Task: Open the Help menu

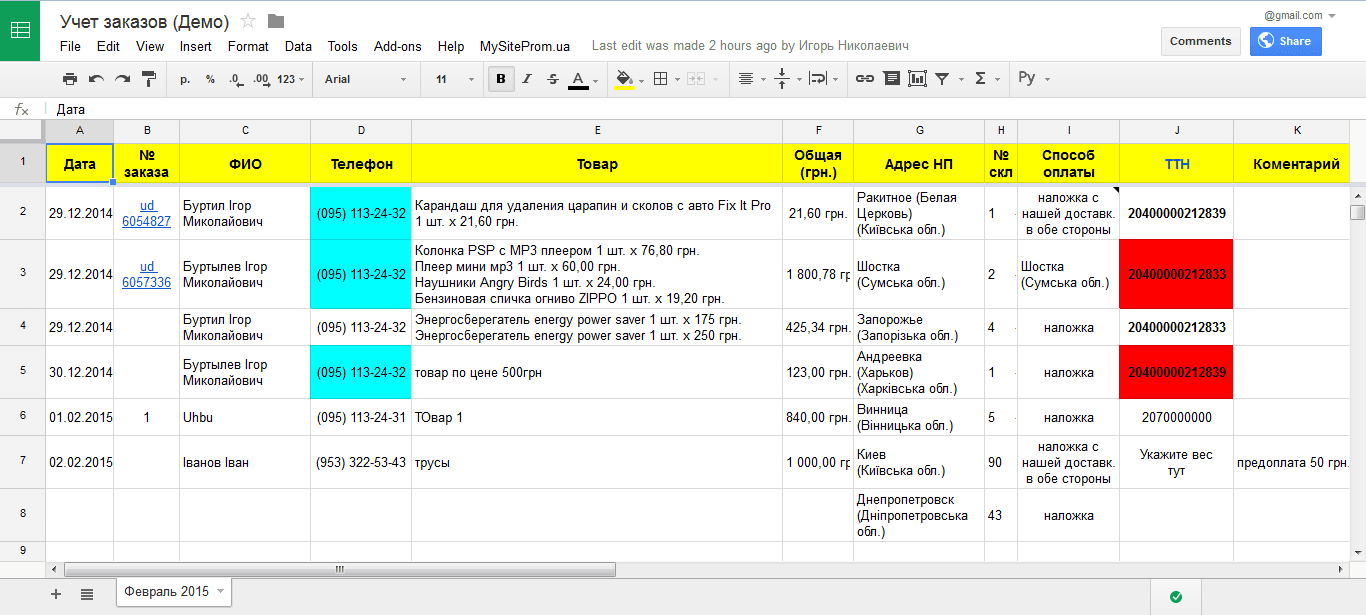Action: [451, 46]
